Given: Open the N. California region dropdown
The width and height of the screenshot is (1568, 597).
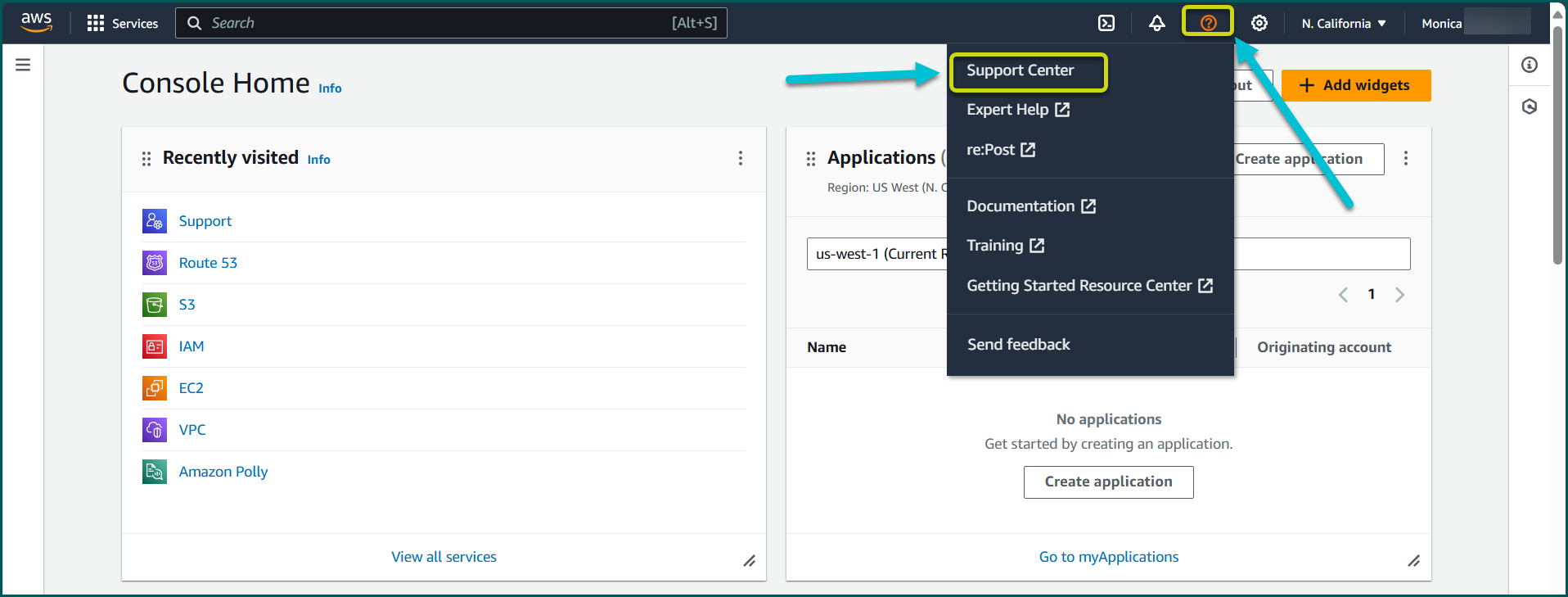Looking at the screenshot, I should pyautogui.click(x=1344, y=24).
